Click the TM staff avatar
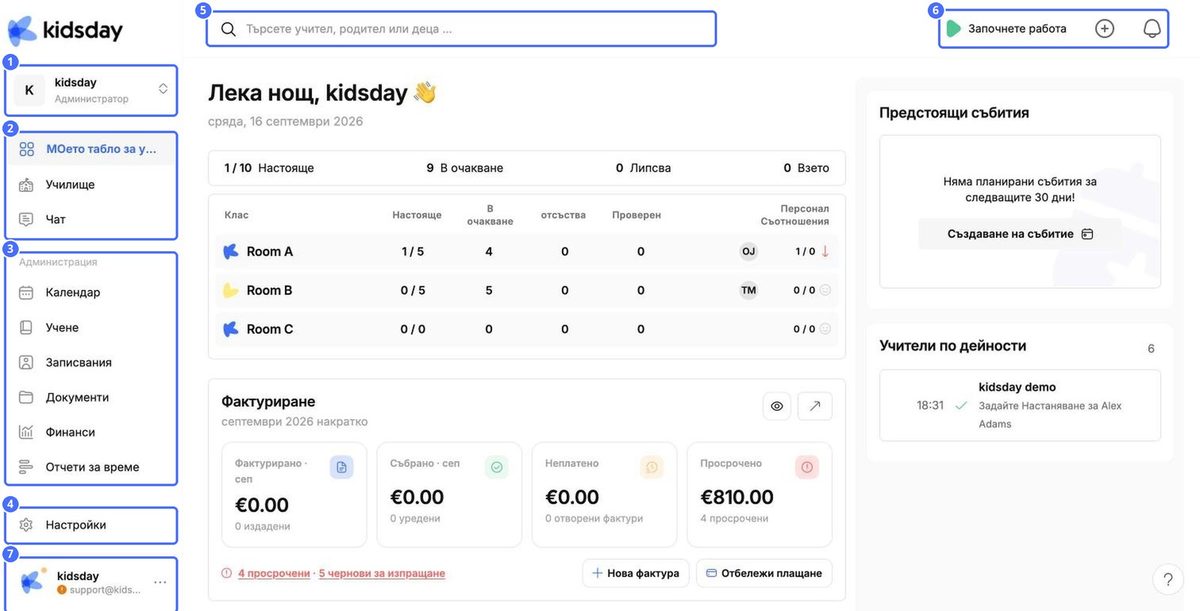1200x611 pixels. coord(748,290)
